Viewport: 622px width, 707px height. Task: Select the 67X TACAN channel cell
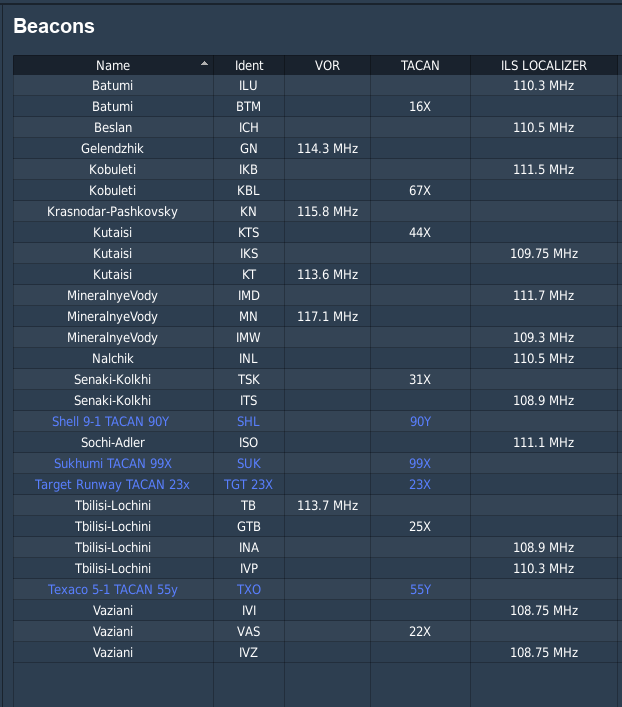click(x=420, y=191)
